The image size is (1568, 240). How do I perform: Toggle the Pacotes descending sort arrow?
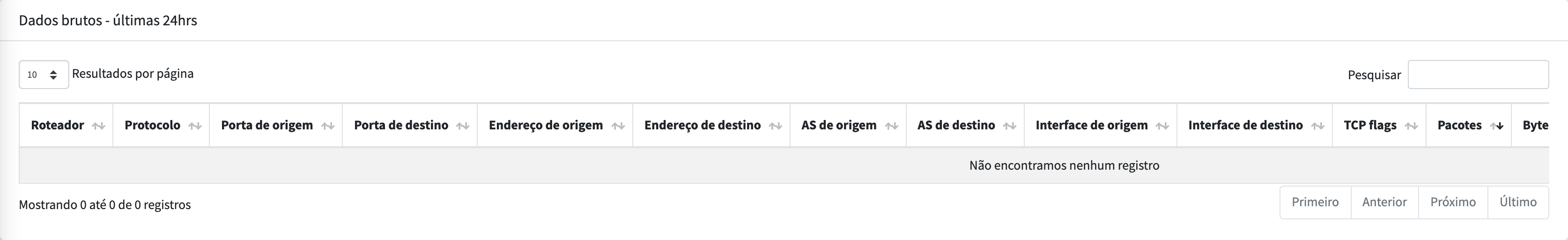pyautogui.click(x=1497, y=126)
